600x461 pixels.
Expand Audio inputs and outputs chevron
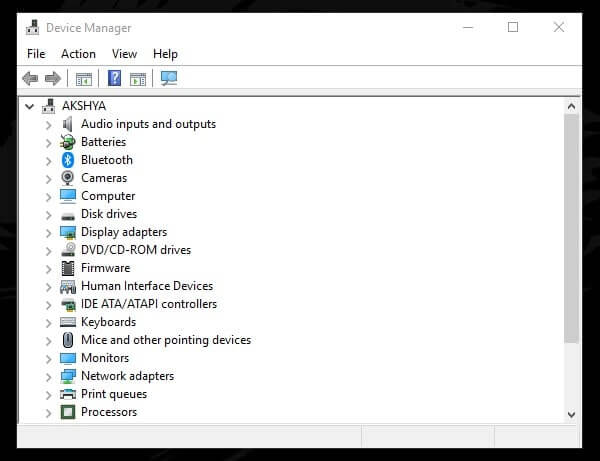tap(49, 125)
